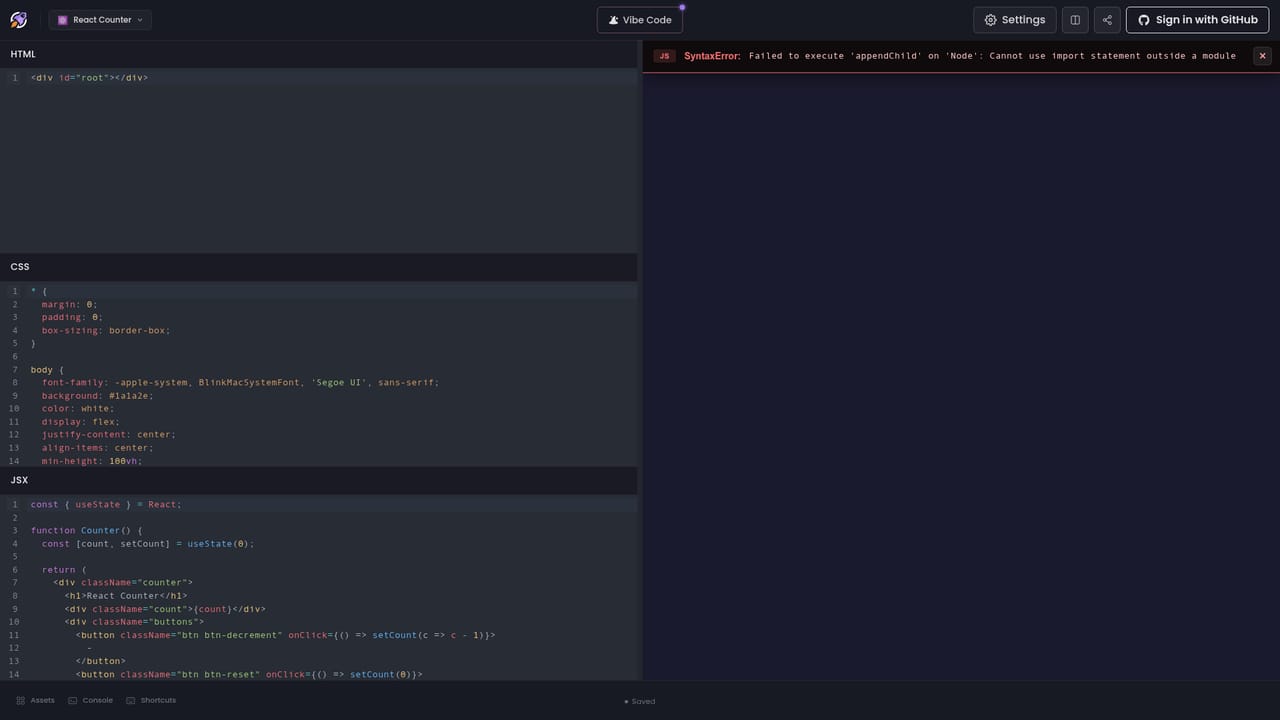The image size is (1280, 720).
Task: Open Settings
Action: point(1015,20)
